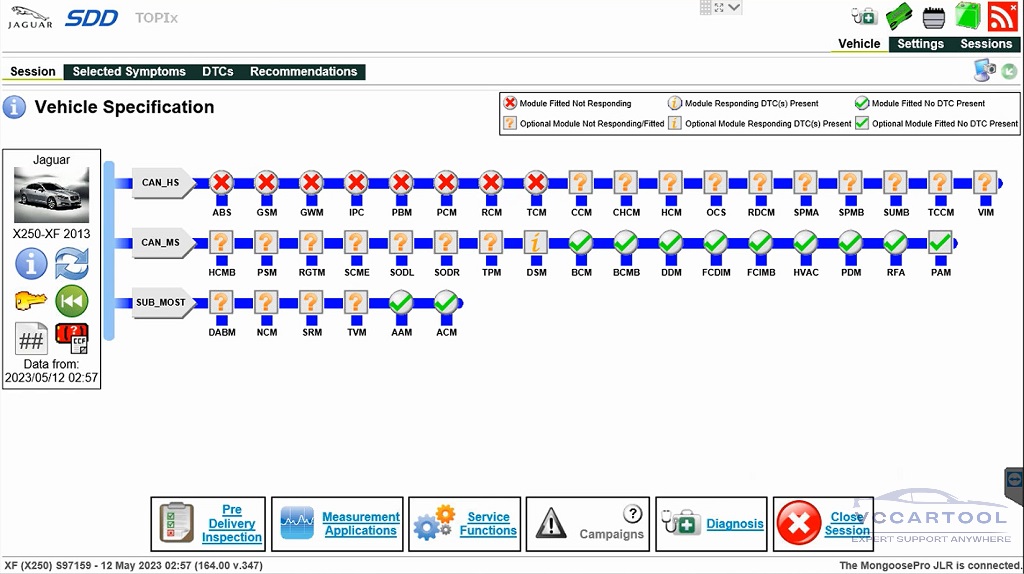Screen dimensions: 1024x574
Task: Select the DSM module with DTCs
Action: click(536, 242)
